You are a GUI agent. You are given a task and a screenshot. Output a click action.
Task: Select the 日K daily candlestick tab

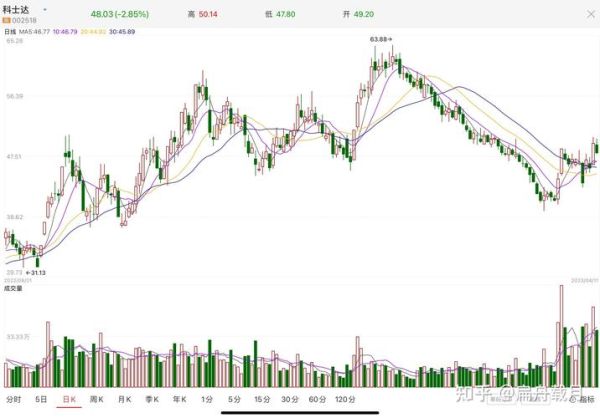(69, 399)
